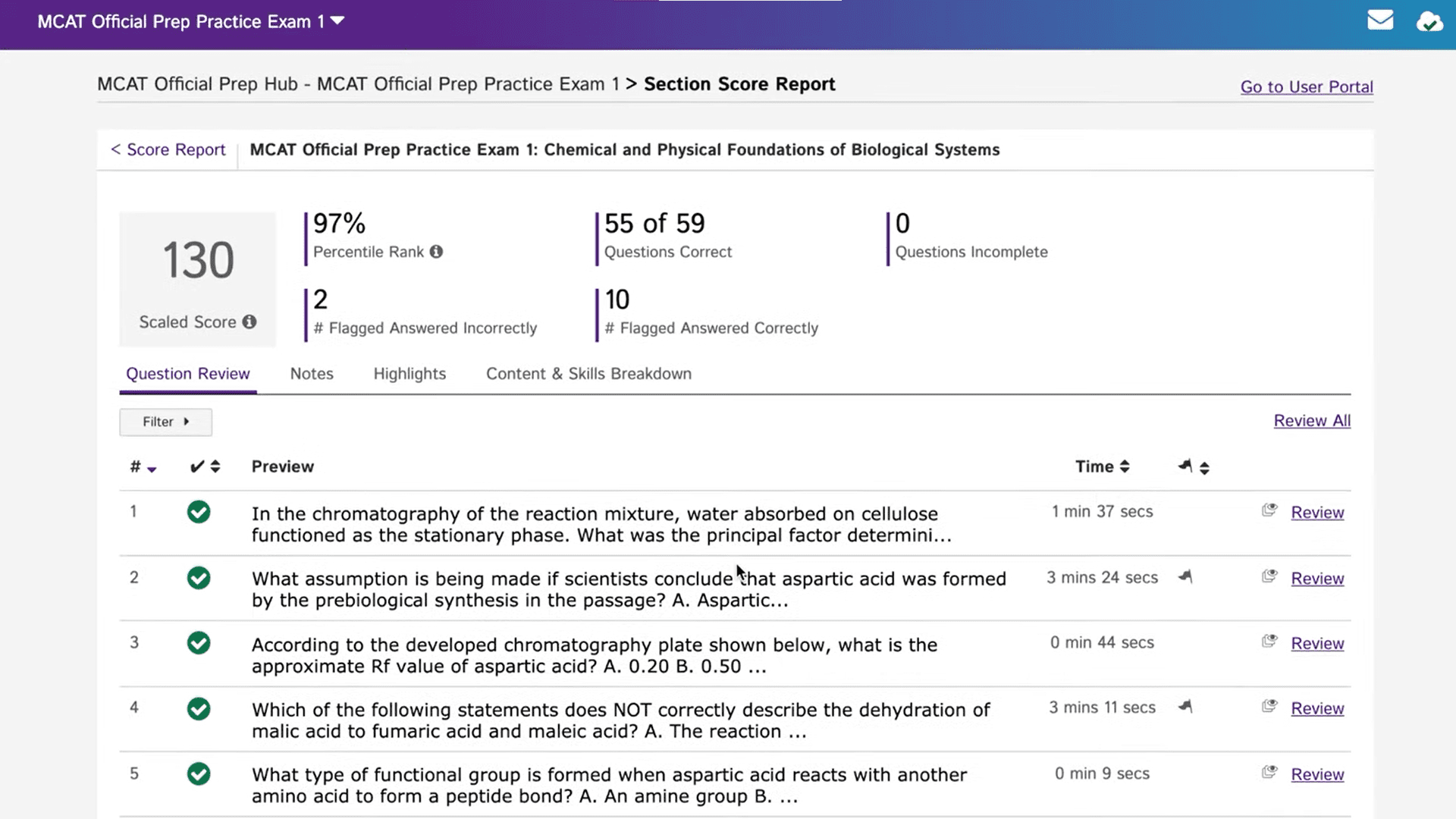1456x819 pixels.
Task: Sort by flagged column header
Action: 1194,467
